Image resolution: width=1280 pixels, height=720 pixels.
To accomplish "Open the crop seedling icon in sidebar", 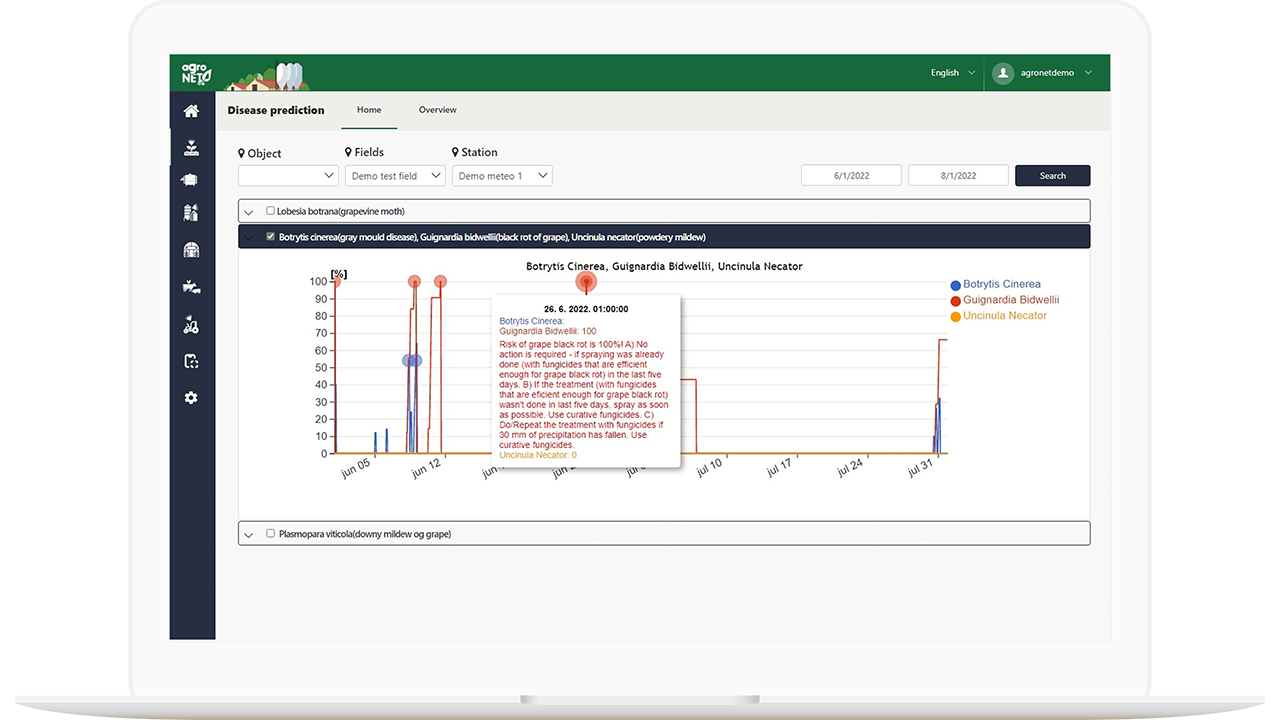I will click(191, 148).
